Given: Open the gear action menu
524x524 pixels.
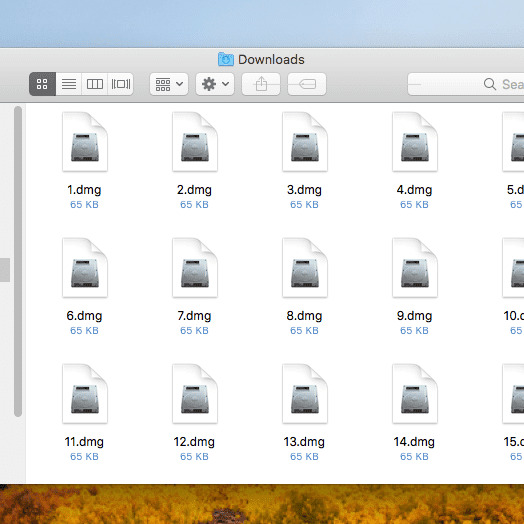Looking at the screenshot, I should (215, 84).
